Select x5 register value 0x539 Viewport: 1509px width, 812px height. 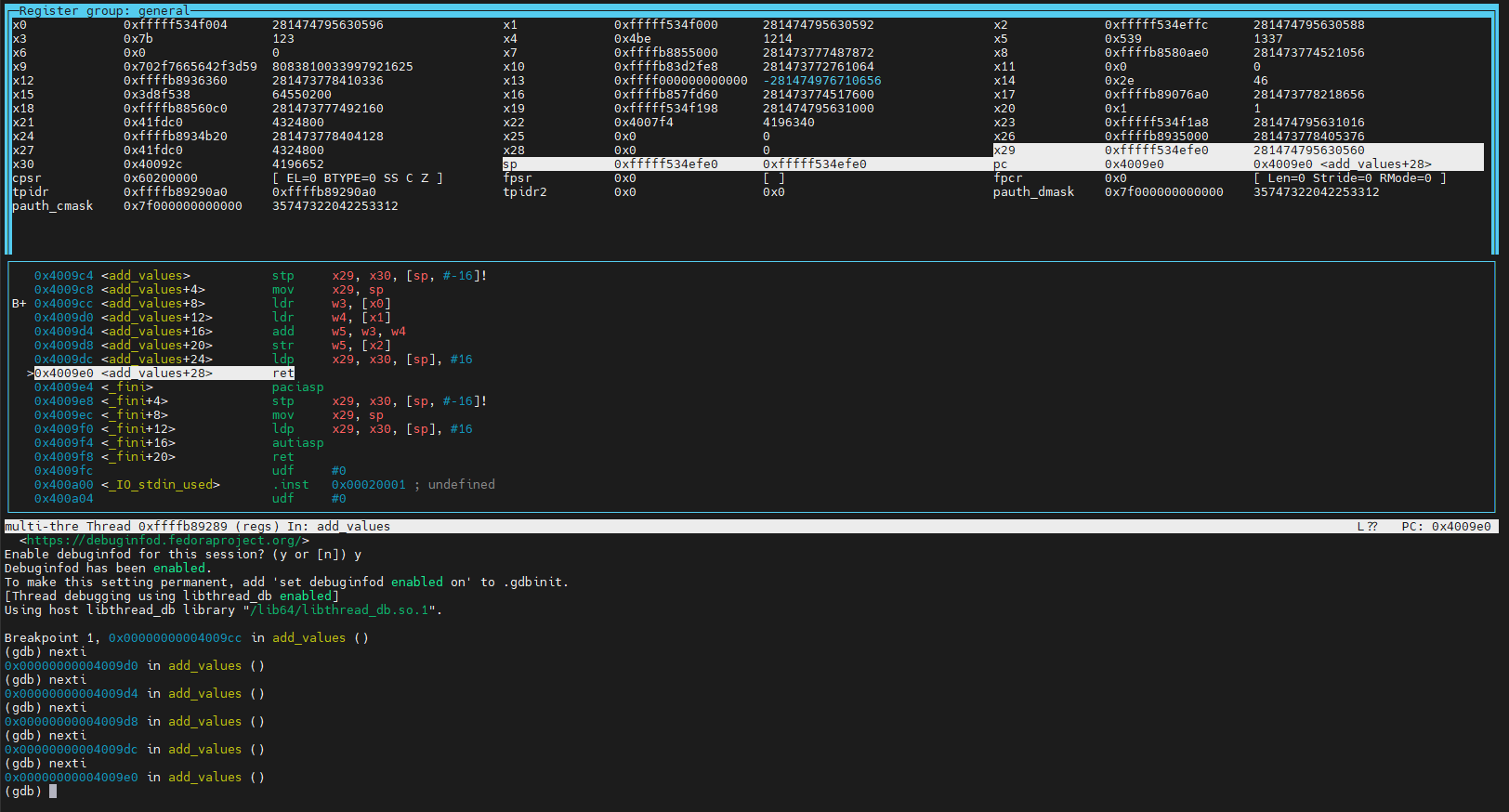tap(1122, 39)
